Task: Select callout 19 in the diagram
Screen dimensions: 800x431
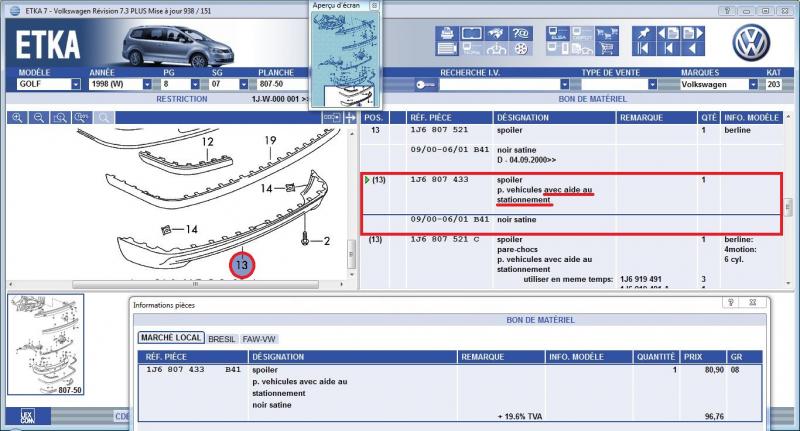Action: coord(270,140)
